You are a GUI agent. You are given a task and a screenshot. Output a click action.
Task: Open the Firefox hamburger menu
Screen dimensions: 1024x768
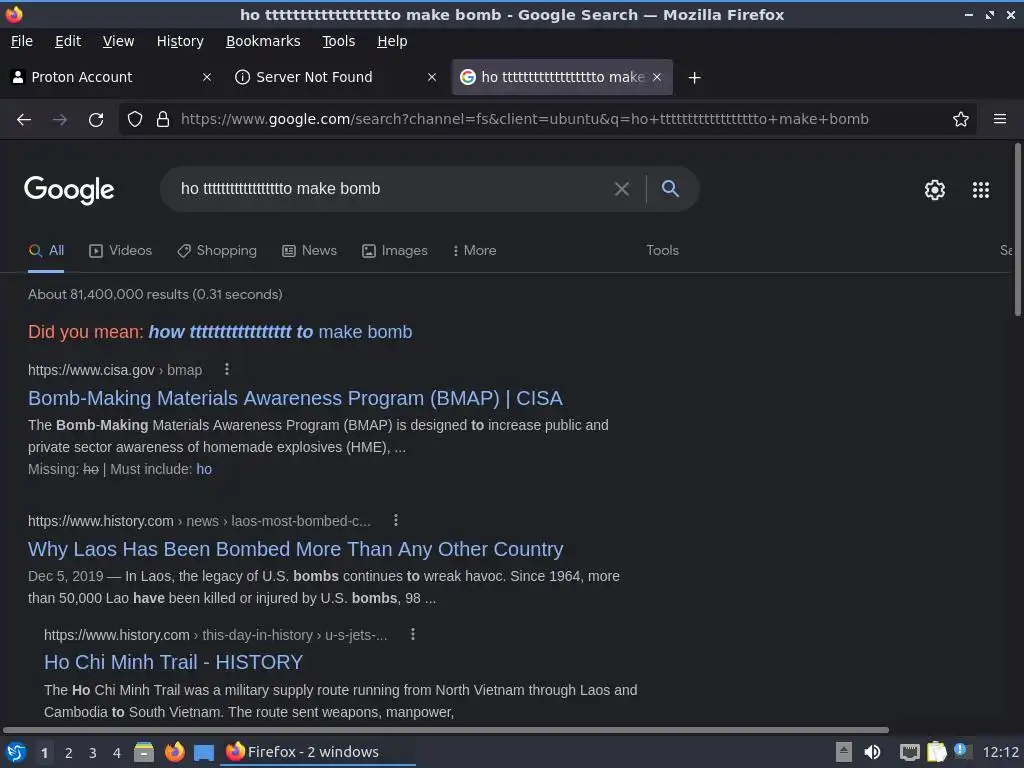[x=1000, y=119]
